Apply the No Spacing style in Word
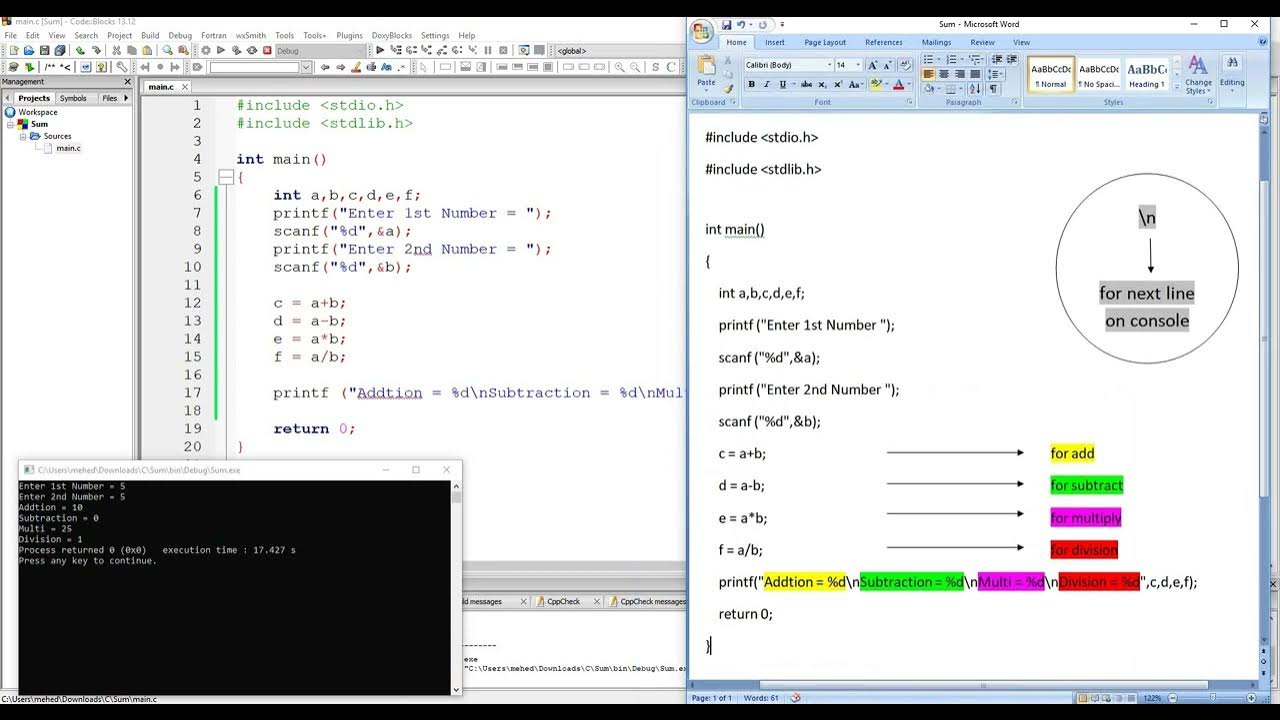Screen dimensions: 1280x720 [x=1099, y=74]
